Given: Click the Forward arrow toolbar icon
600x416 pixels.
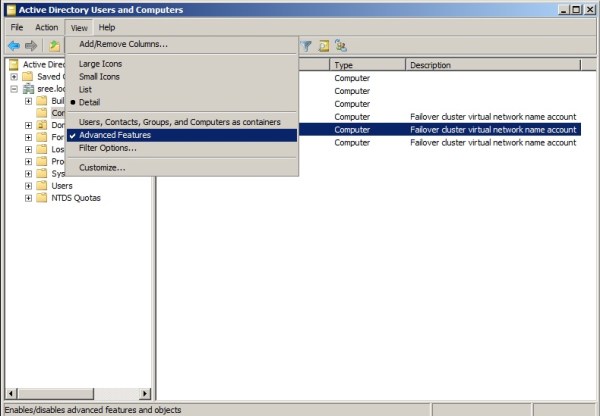Looking at the screenshot, I should click(31, 46).
